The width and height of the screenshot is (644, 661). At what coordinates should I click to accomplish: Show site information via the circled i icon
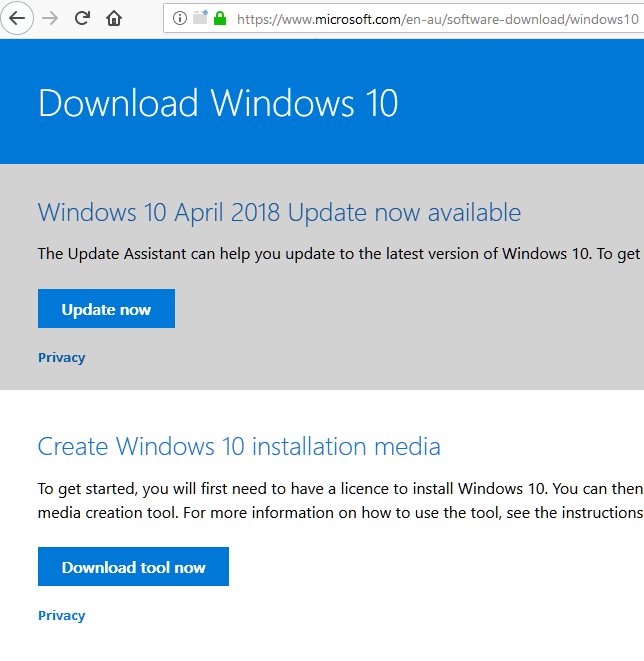coord(180,18)
